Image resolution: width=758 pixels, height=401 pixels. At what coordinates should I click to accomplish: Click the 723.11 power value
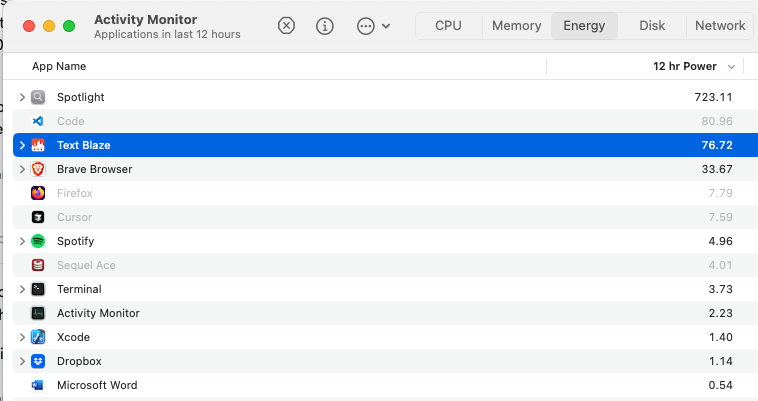pos(714,97)
